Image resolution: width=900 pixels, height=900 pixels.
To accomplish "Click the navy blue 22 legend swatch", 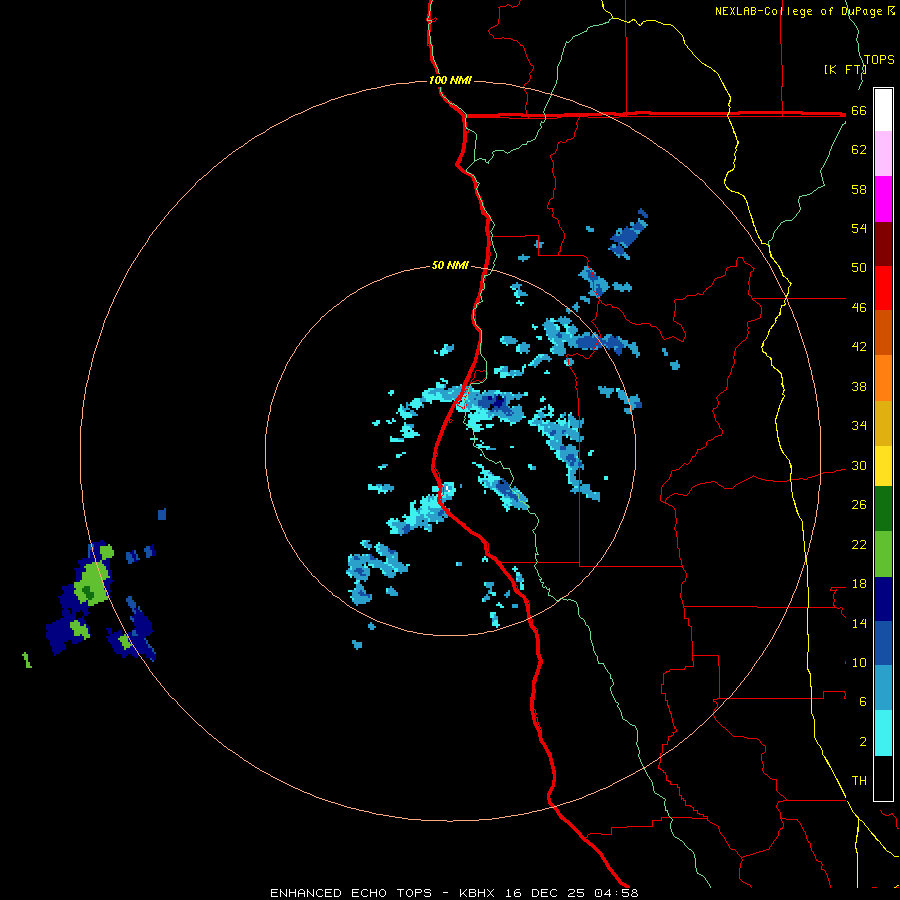I will (883, 599).
